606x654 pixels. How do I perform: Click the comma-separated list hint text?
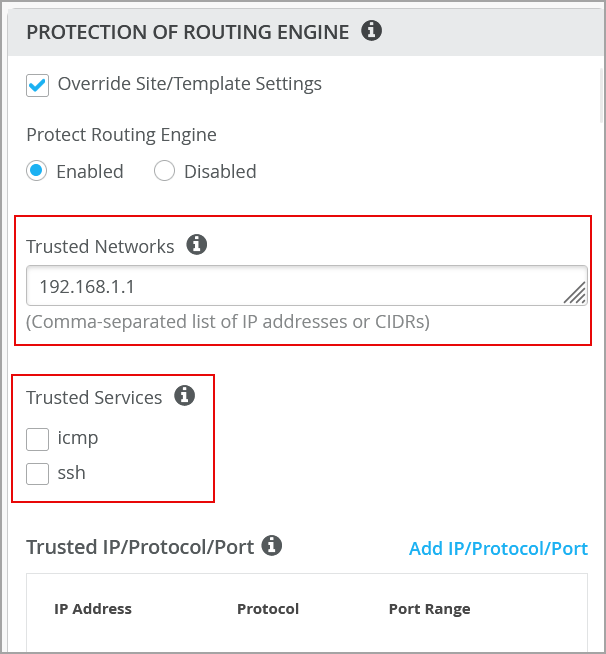227,321
